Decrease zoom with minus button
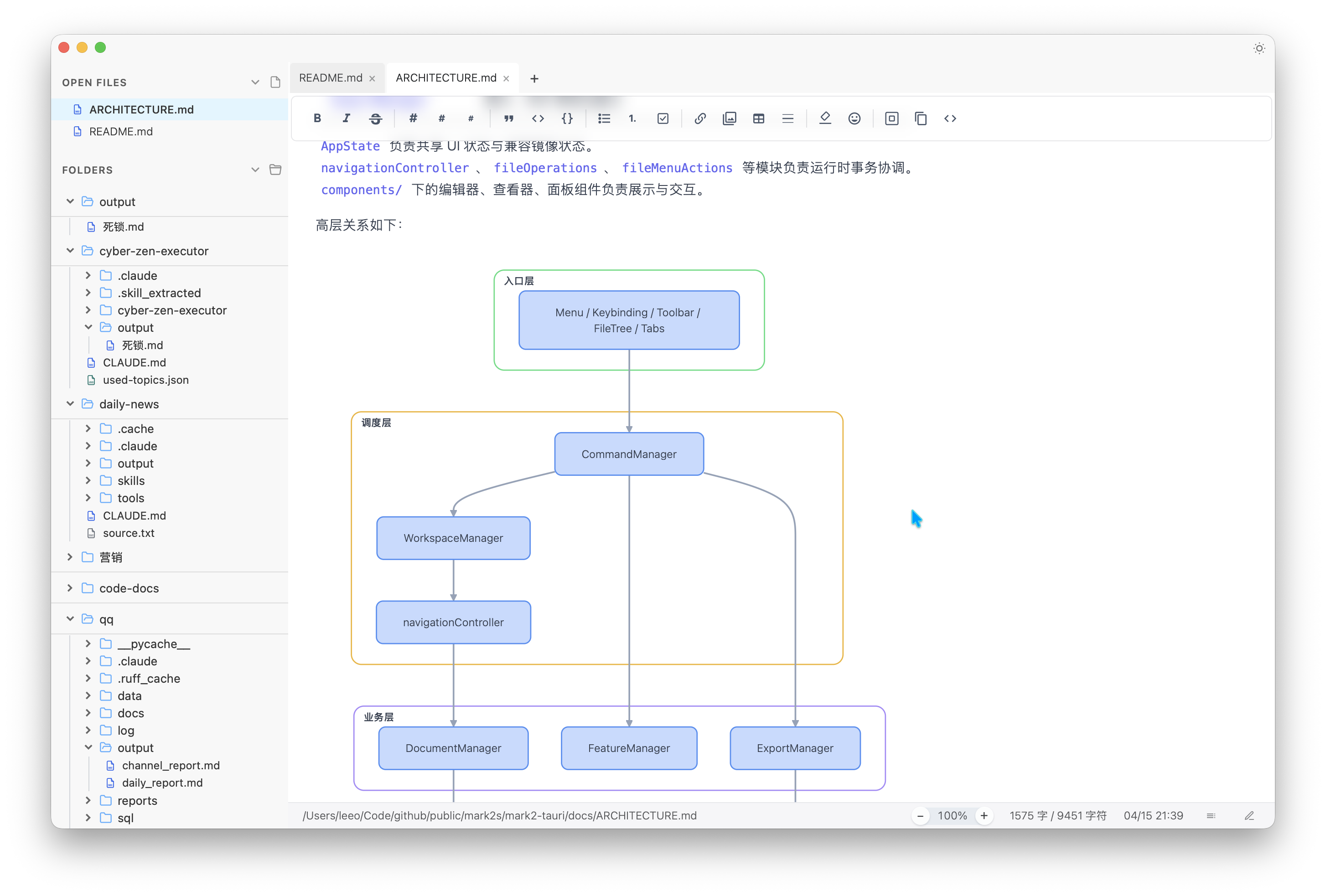This screenshot has width=1326, height=896. (920, 816)
